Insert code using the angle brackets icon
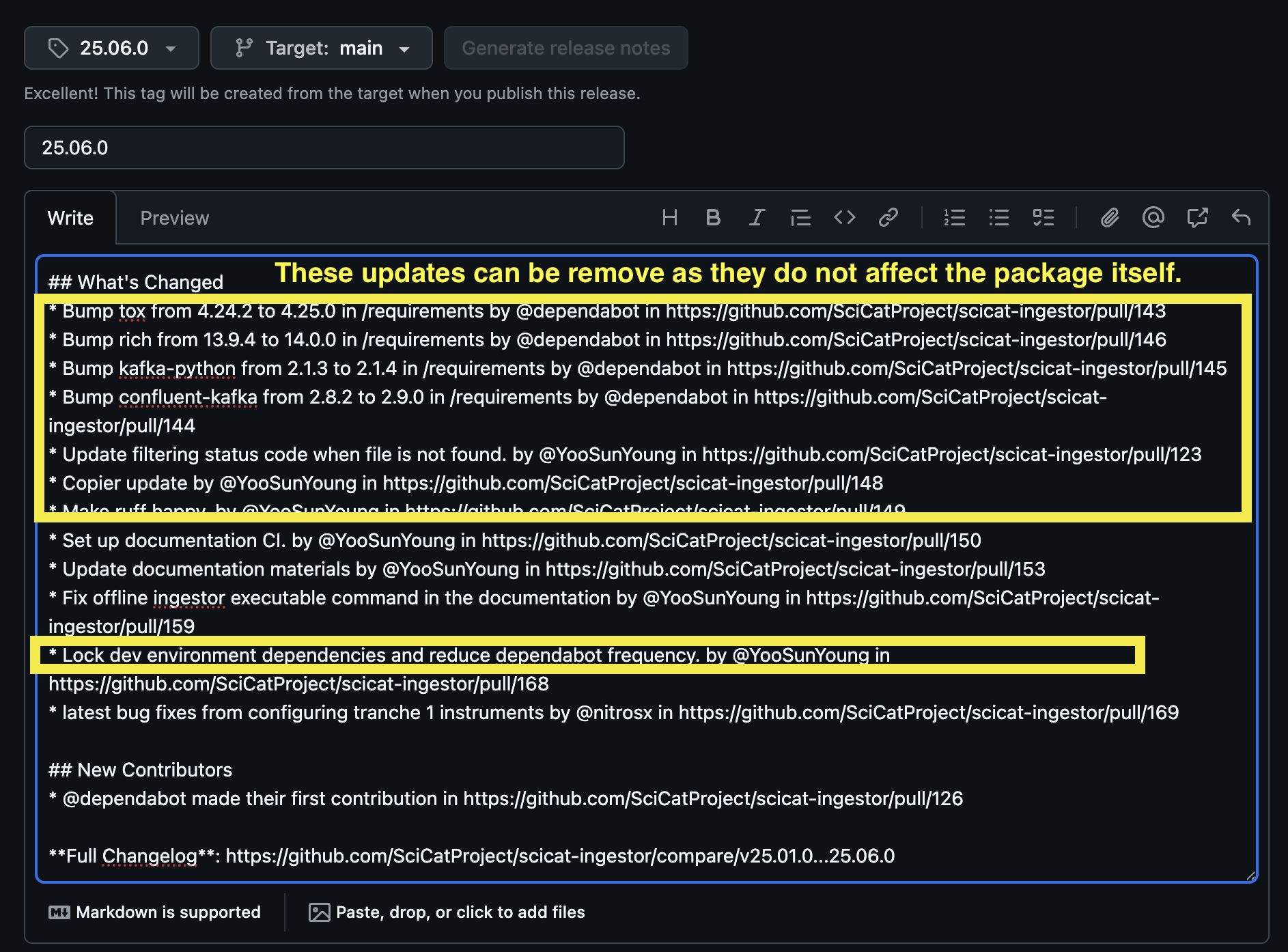1288x952 pixels. [845, 218]
